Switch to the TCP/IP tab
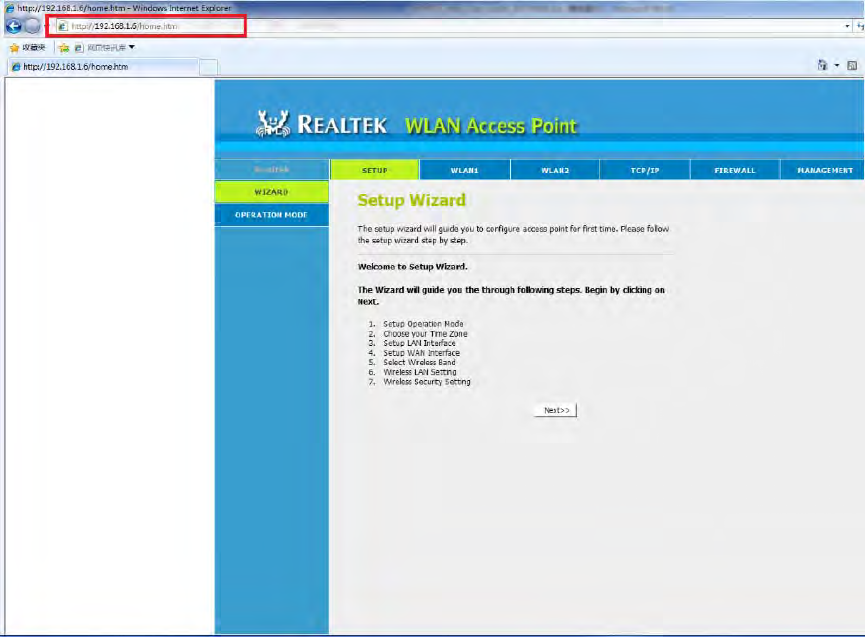The width and height of the screenshot is (865, 637). point(645,170)
